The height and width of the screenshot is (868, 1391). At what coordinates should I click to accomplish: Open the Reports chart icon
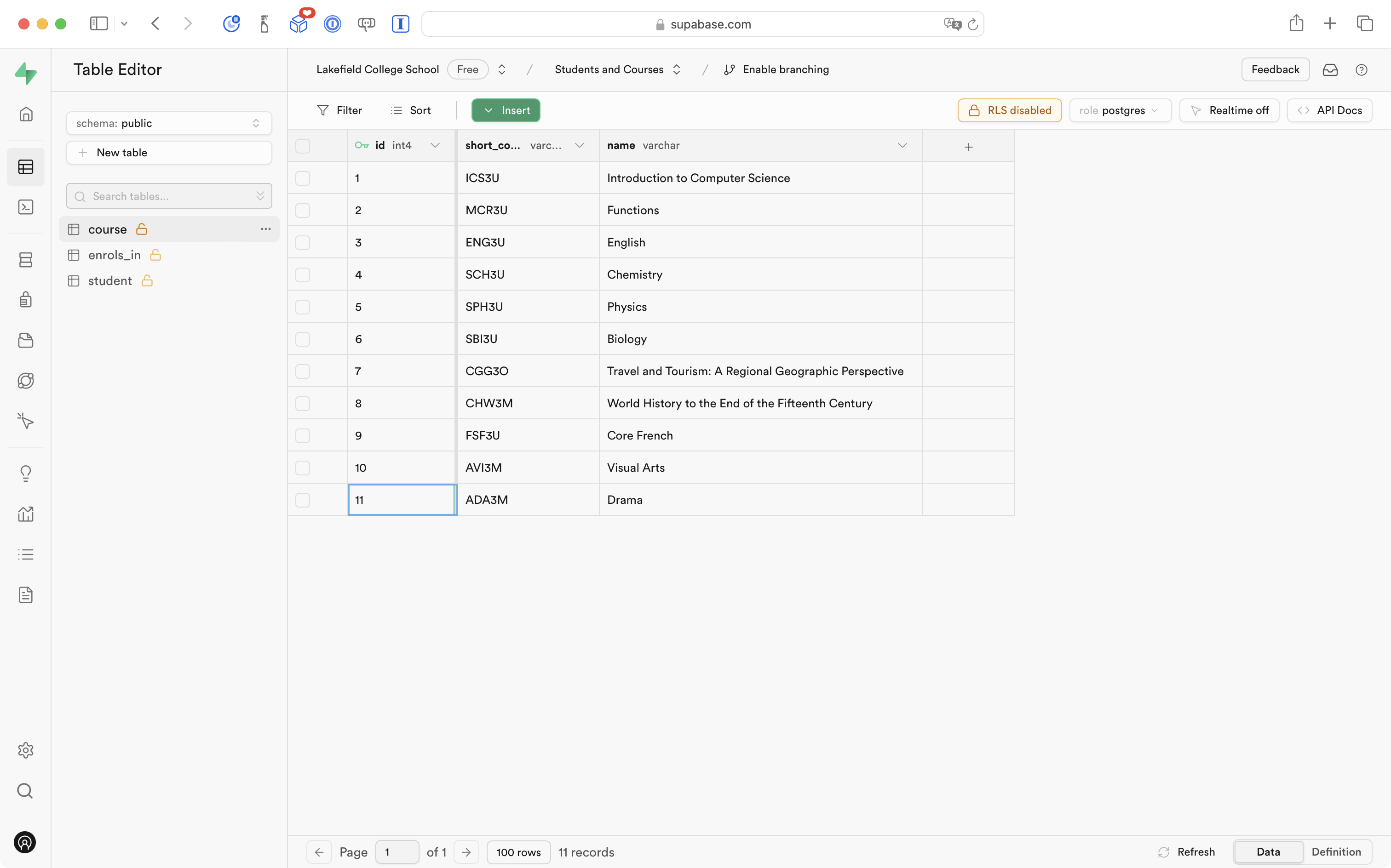click(x=26, y=514)
